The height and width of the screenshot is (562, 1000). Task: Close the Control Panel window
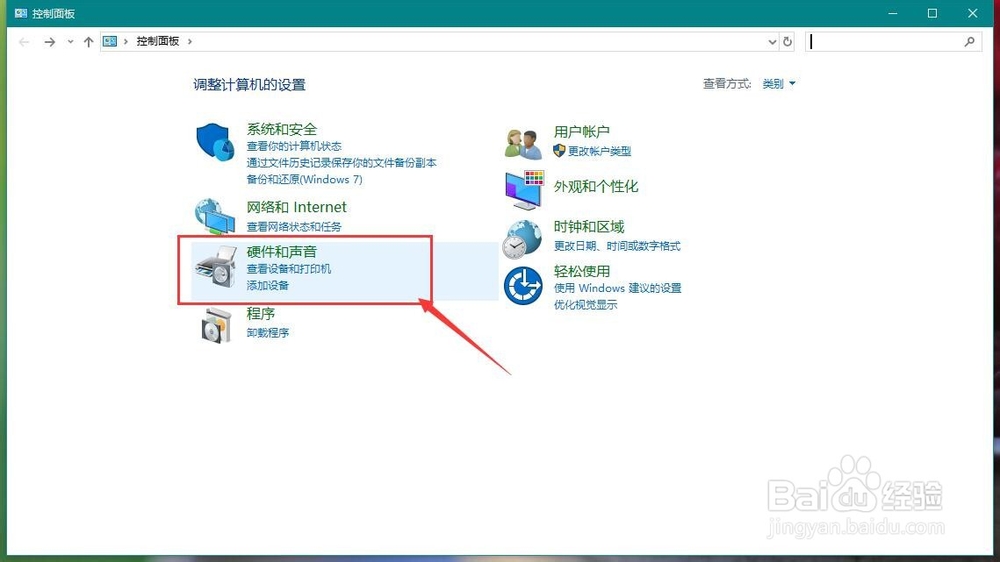(x=973, y=13)
